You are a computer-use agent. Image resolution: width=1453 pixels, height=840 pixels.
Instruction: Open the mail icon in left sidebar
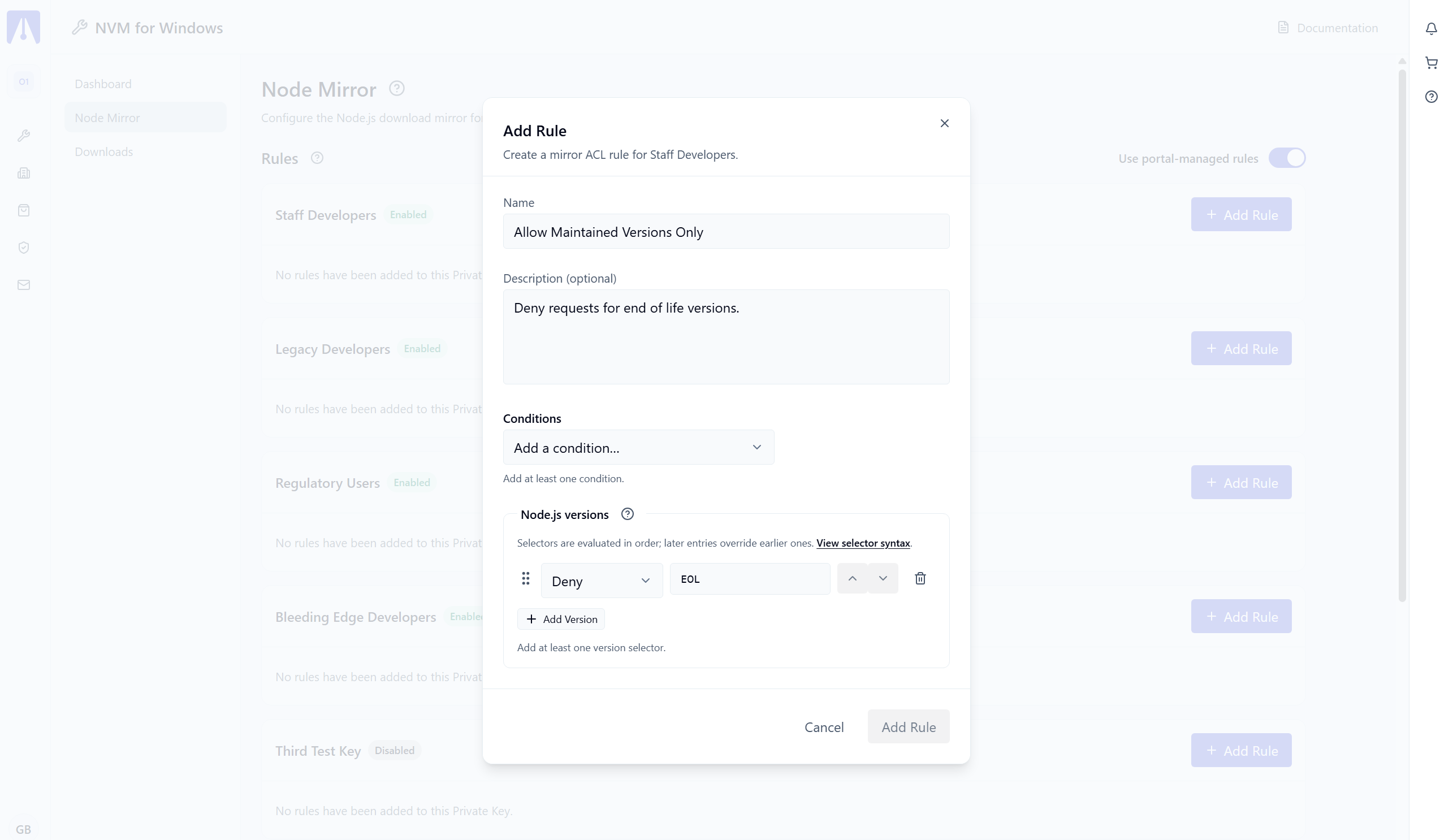pyautogui.click(x=24, y=285)
